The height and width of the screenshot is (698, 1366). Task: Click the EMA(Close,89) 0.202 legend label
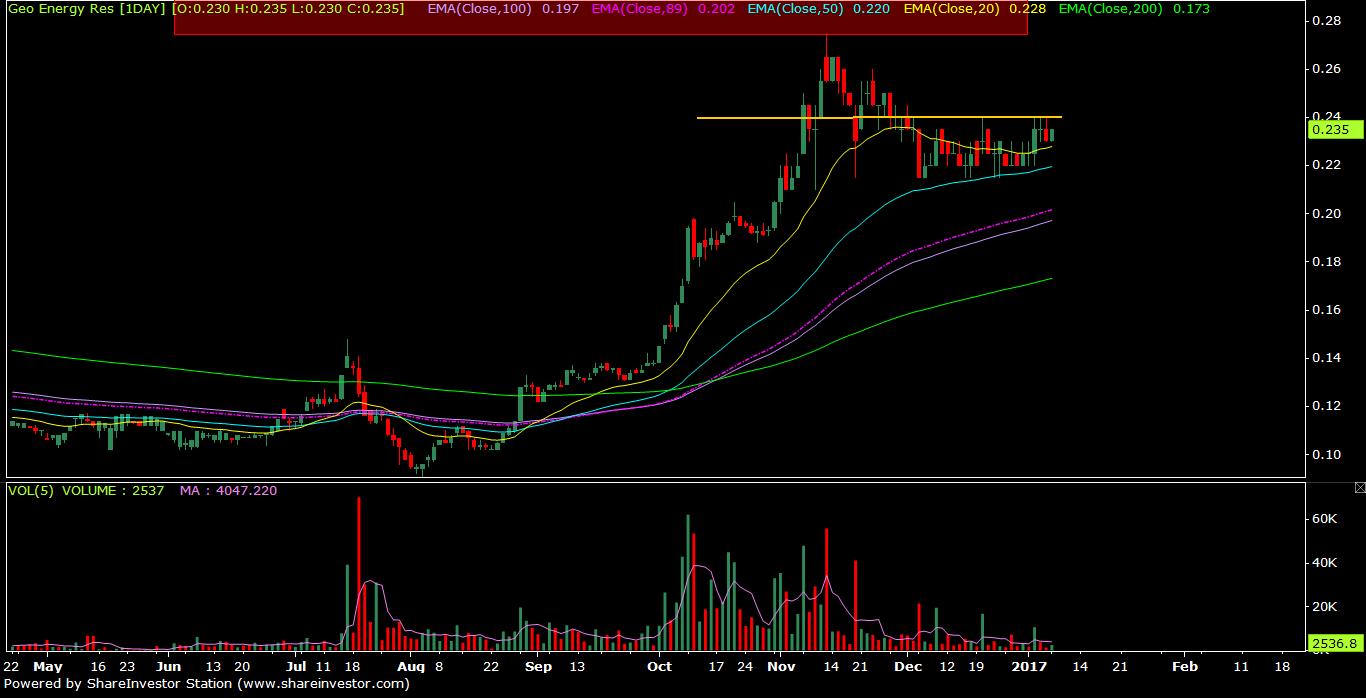pyautogui.click(x=663, y=8)
